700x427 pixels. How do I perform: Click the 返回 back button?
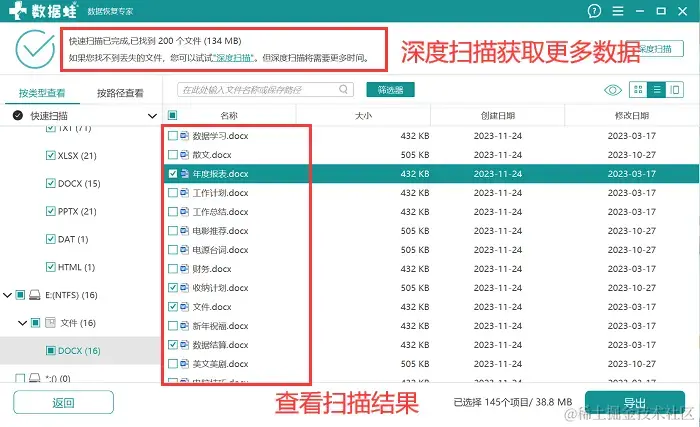tap(63, 403)
